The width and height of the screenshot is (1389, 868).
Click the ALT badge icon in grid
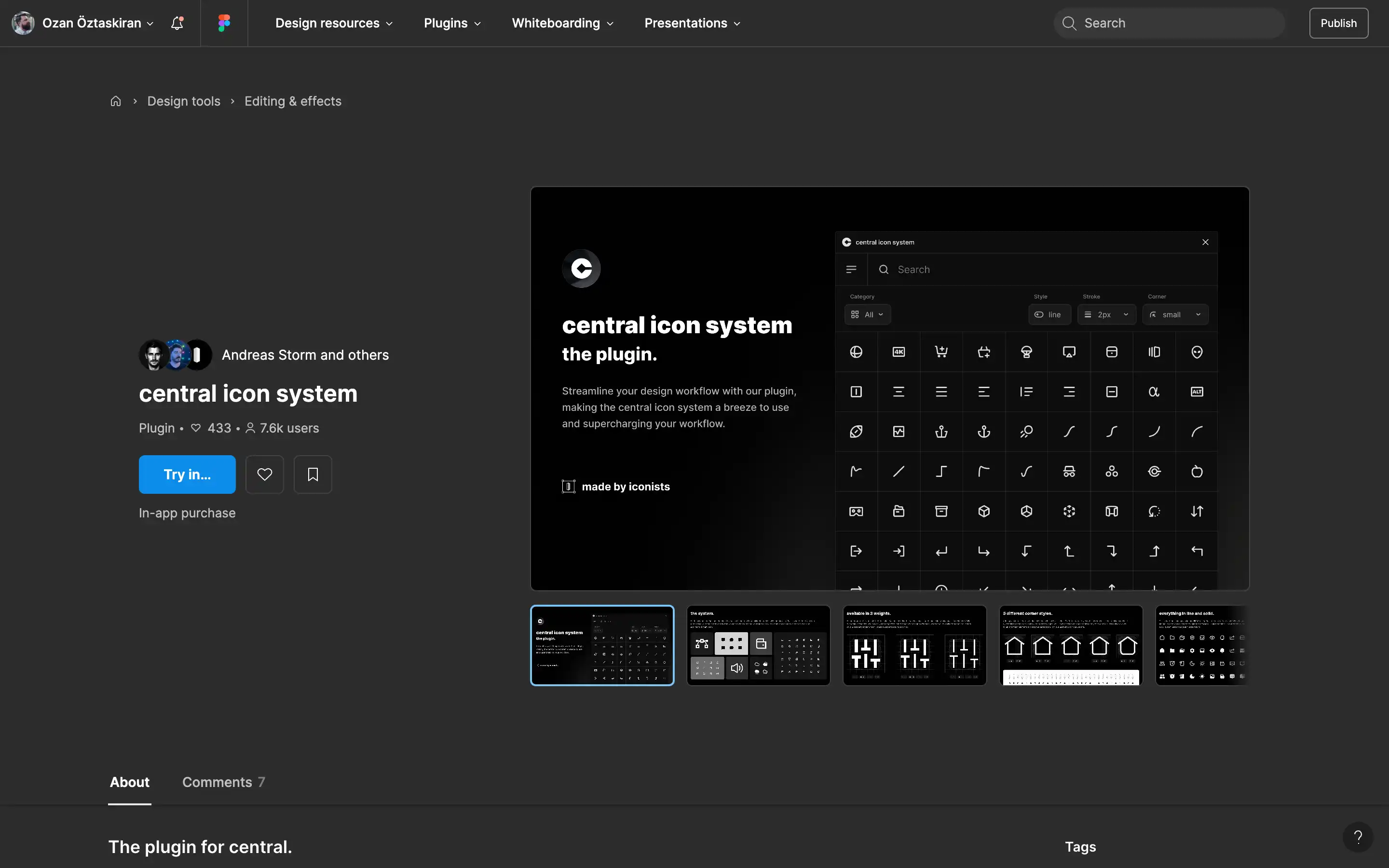point(1197,392)
